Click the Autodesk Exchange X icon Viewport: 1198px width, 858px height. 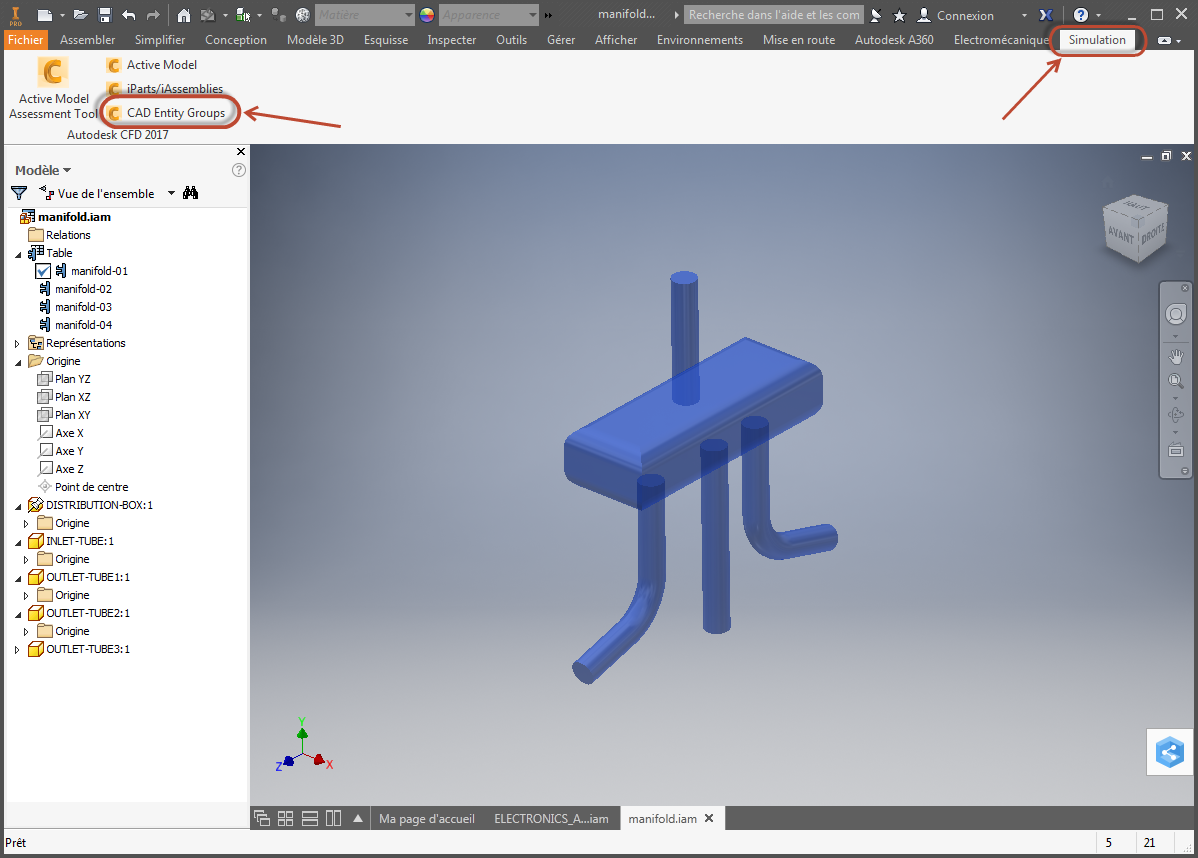click(x=1046, y=15)
